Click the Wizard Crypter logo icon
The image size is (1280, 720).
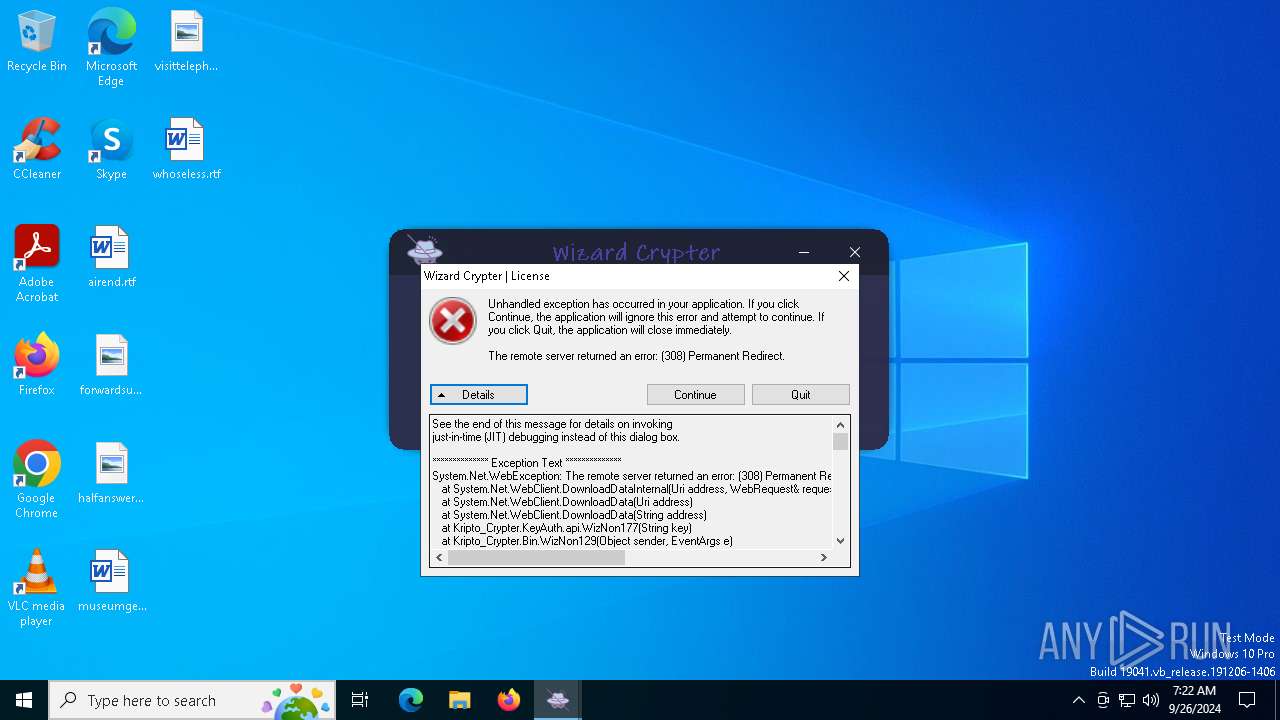tap(424, 251)
